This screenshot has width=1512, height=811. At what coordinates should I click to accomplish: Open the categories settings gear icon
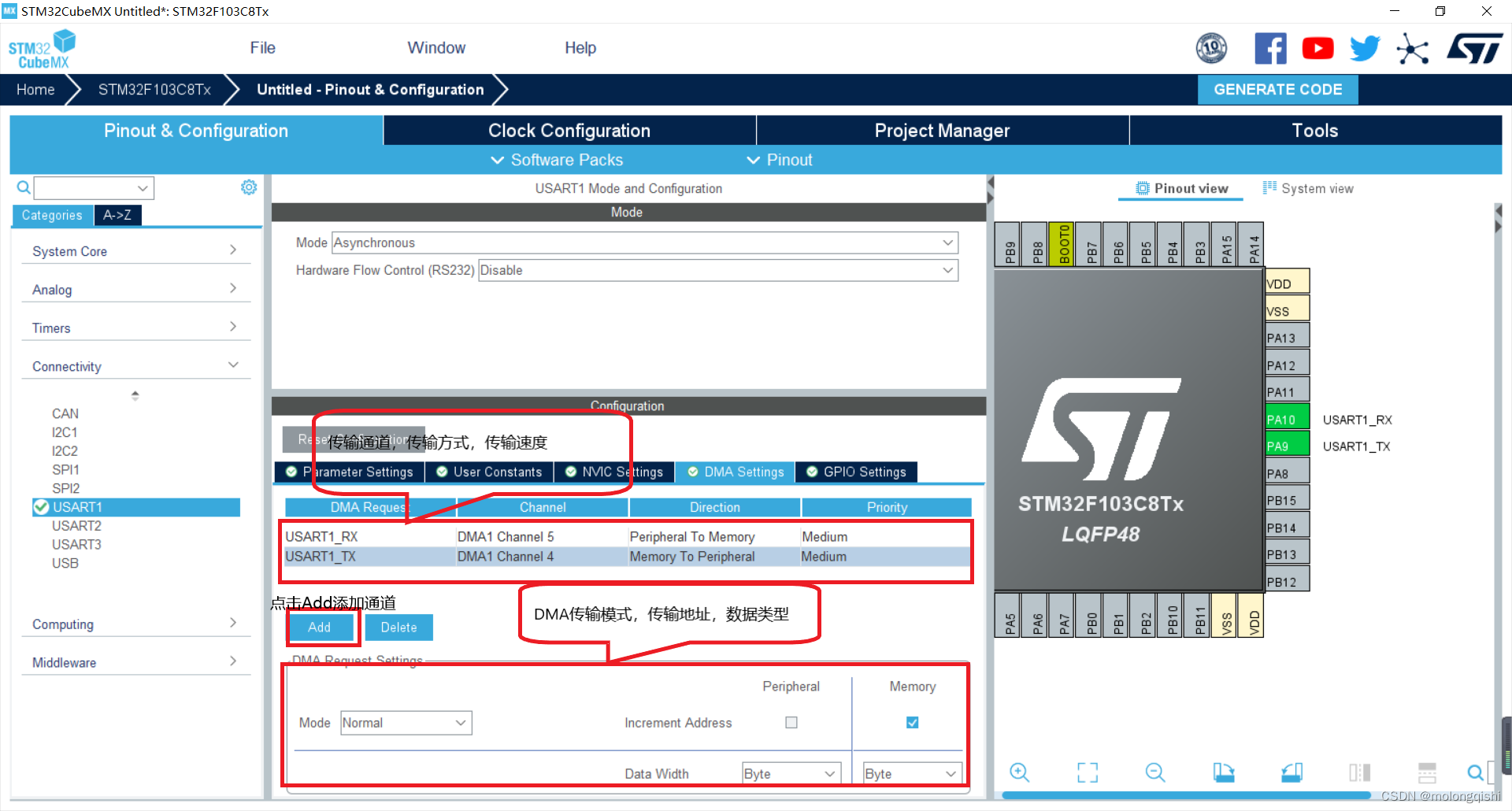coord(249,187)
